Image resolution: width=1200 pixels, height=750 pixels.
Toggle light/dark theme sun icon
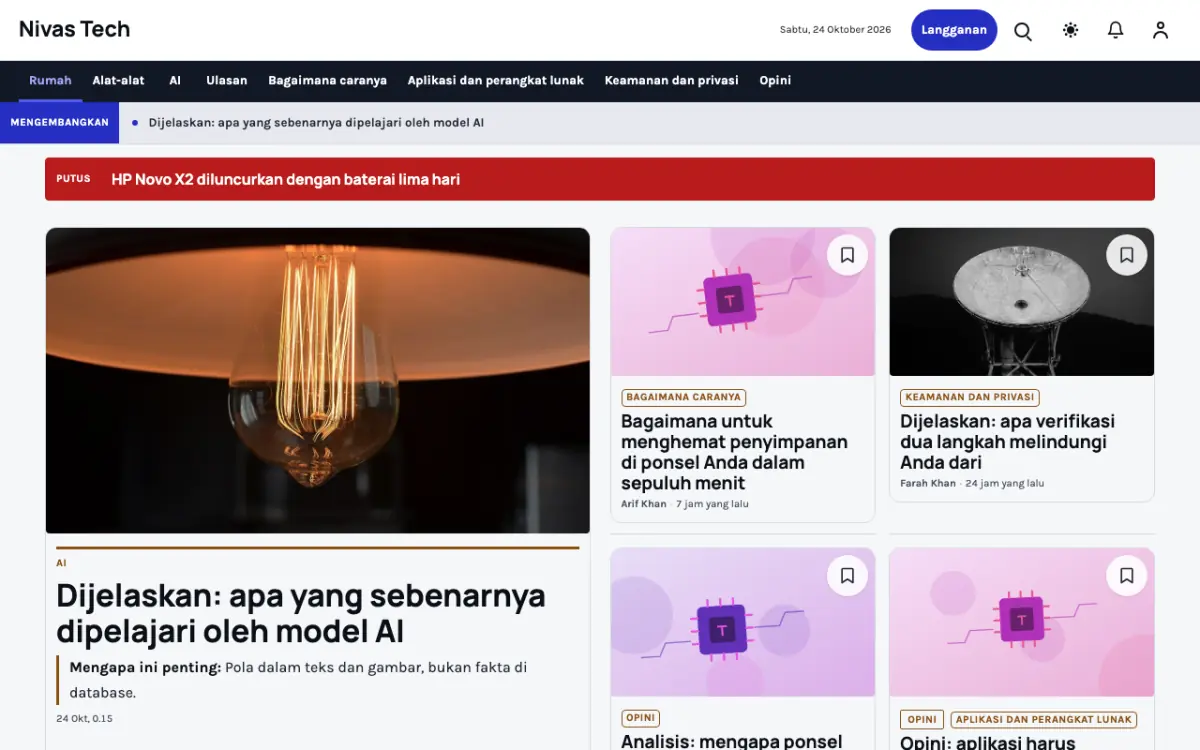1070,31
